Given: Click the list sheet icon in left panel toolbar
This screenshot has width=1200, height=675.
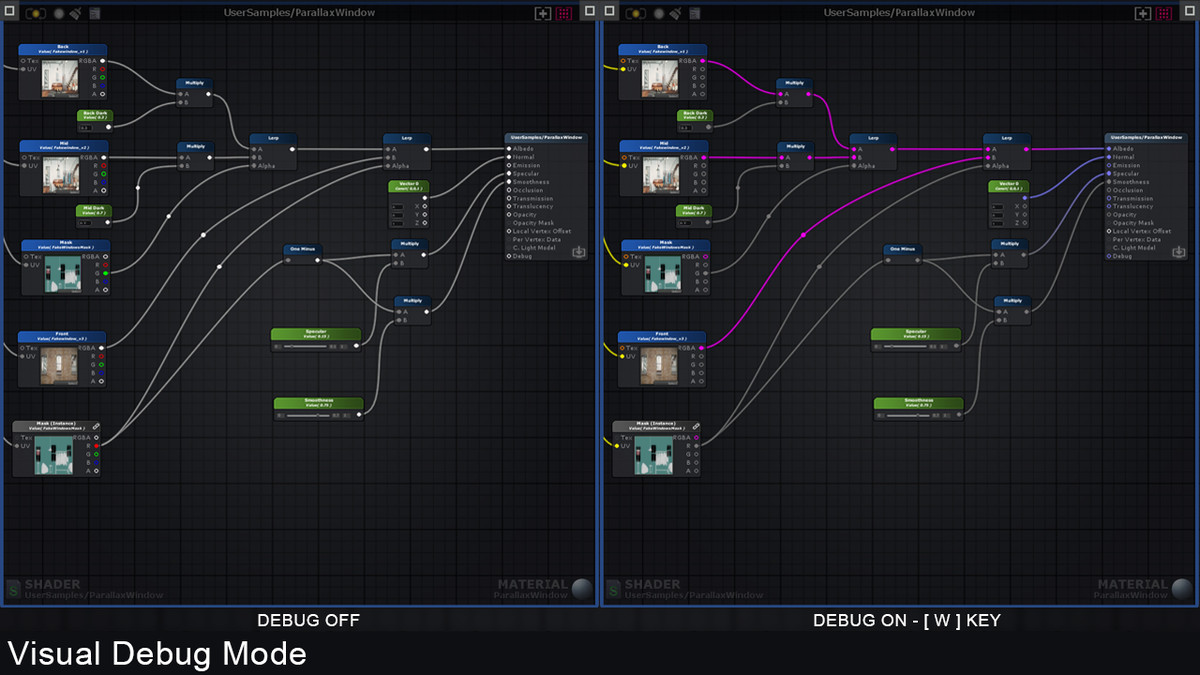Looking at the screenshot, I should (94, 14).
